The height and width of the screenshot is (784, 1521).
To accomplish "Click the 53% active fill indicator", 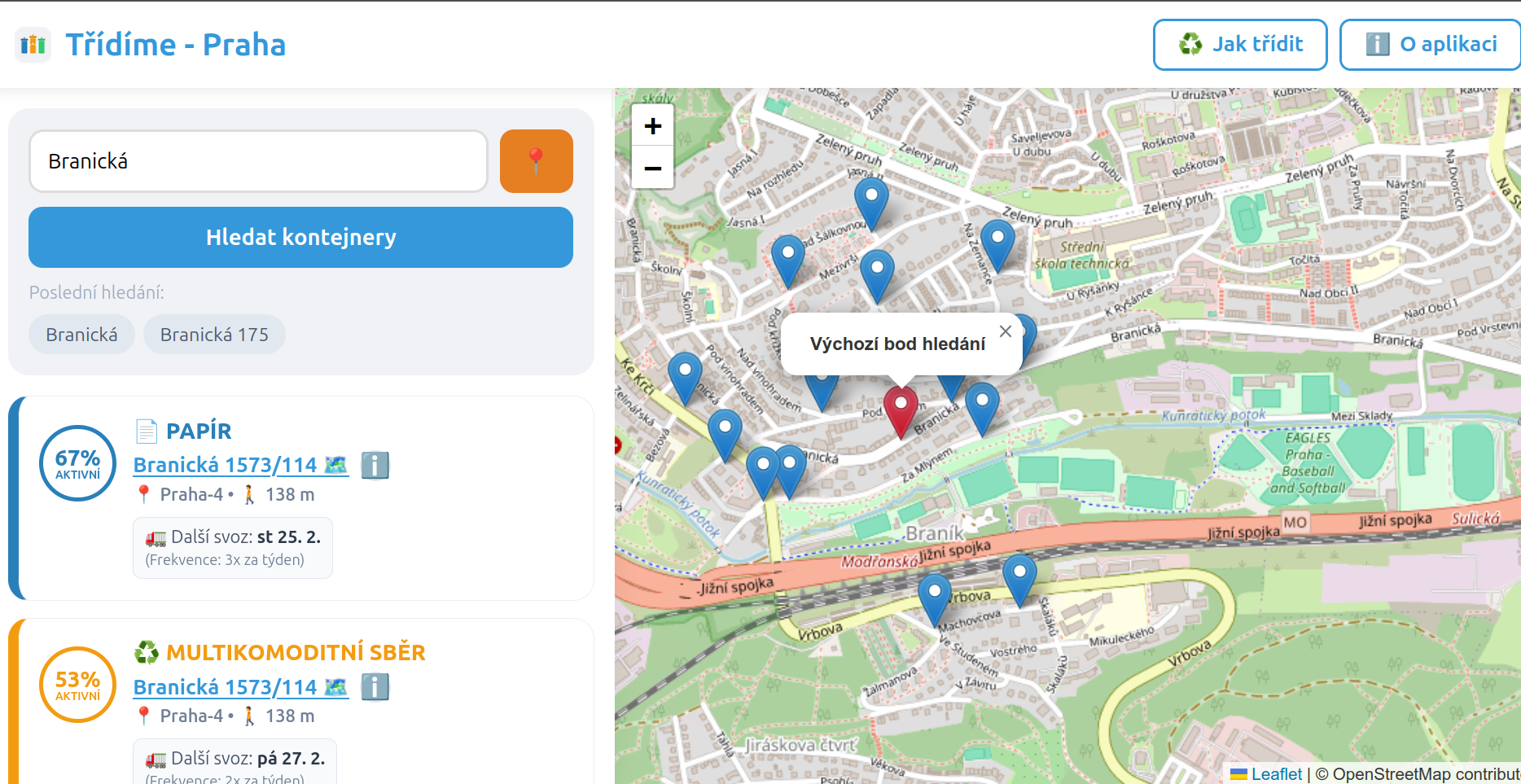I will click(78, 685).
